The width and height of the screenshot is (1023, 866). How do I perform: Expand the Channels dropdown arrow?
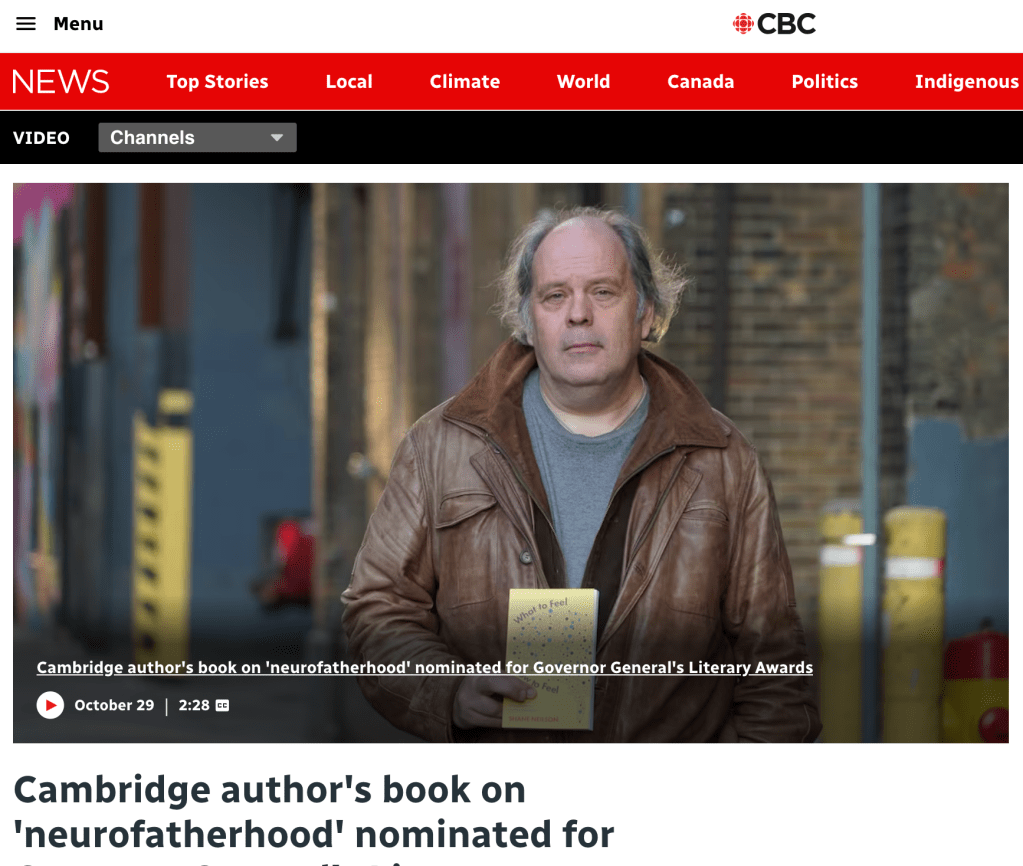coord(277,138)
